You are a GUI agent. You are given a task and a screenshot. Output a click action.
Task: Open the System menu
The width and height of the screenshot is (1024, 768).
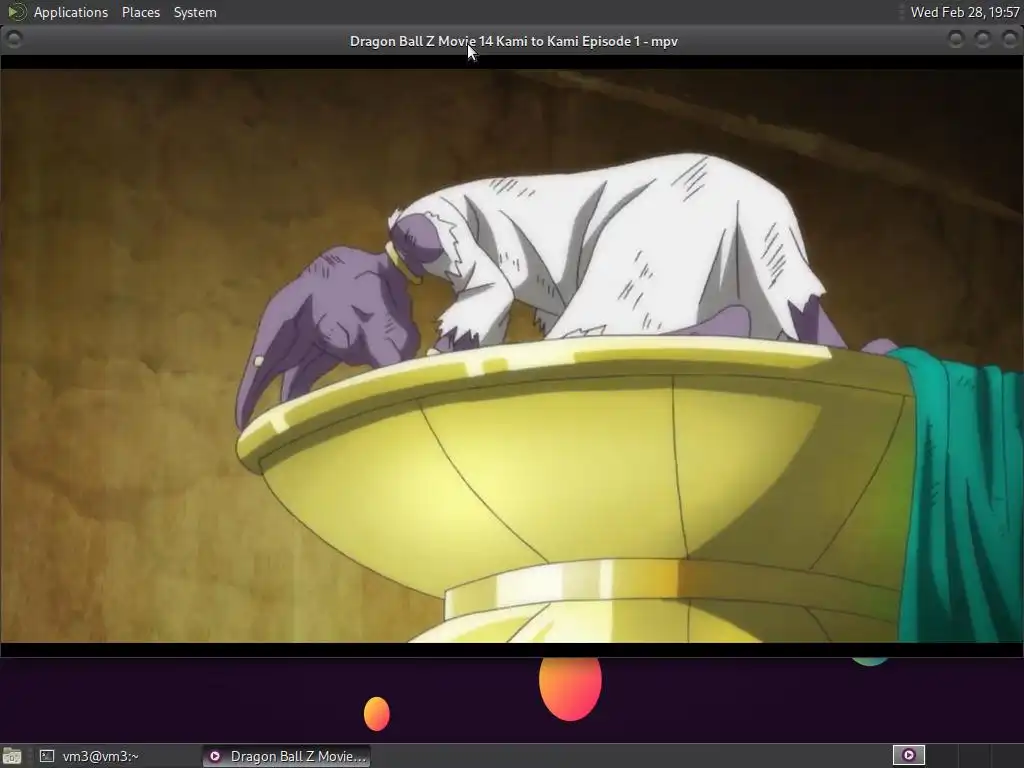point(195,12)
